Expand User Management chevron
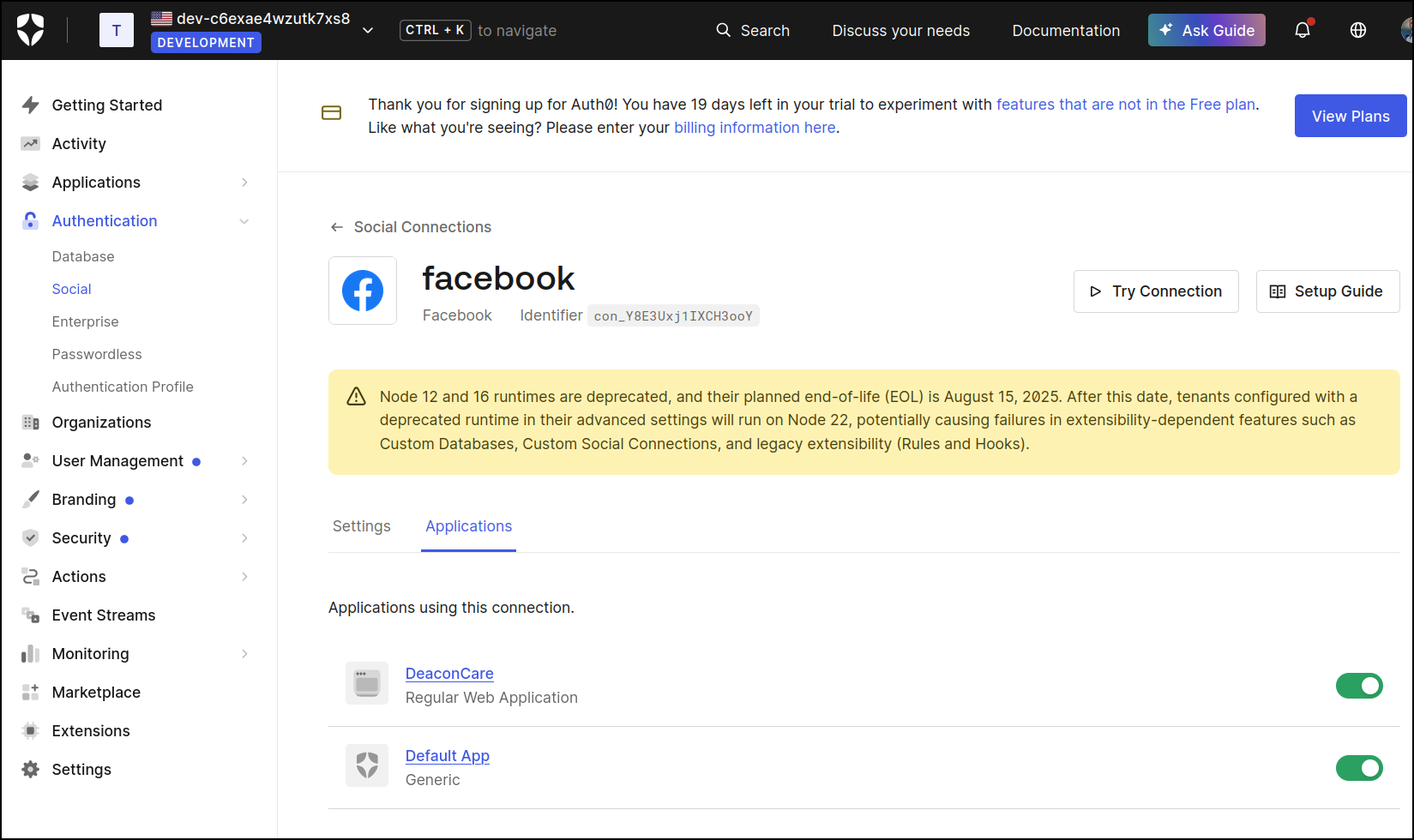 click(x=244, y=460)
